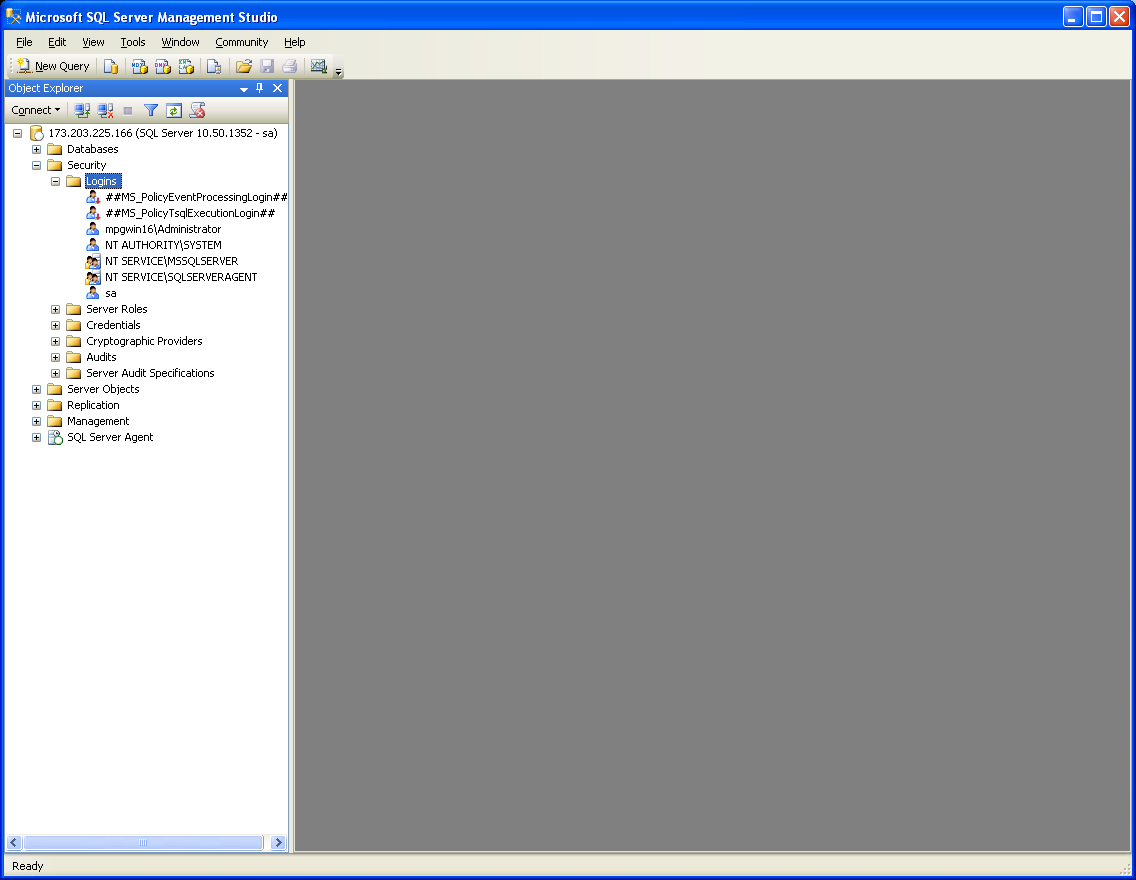Select the Management folder label
The height and width of the screenshot is (880, 1136).
98,421
